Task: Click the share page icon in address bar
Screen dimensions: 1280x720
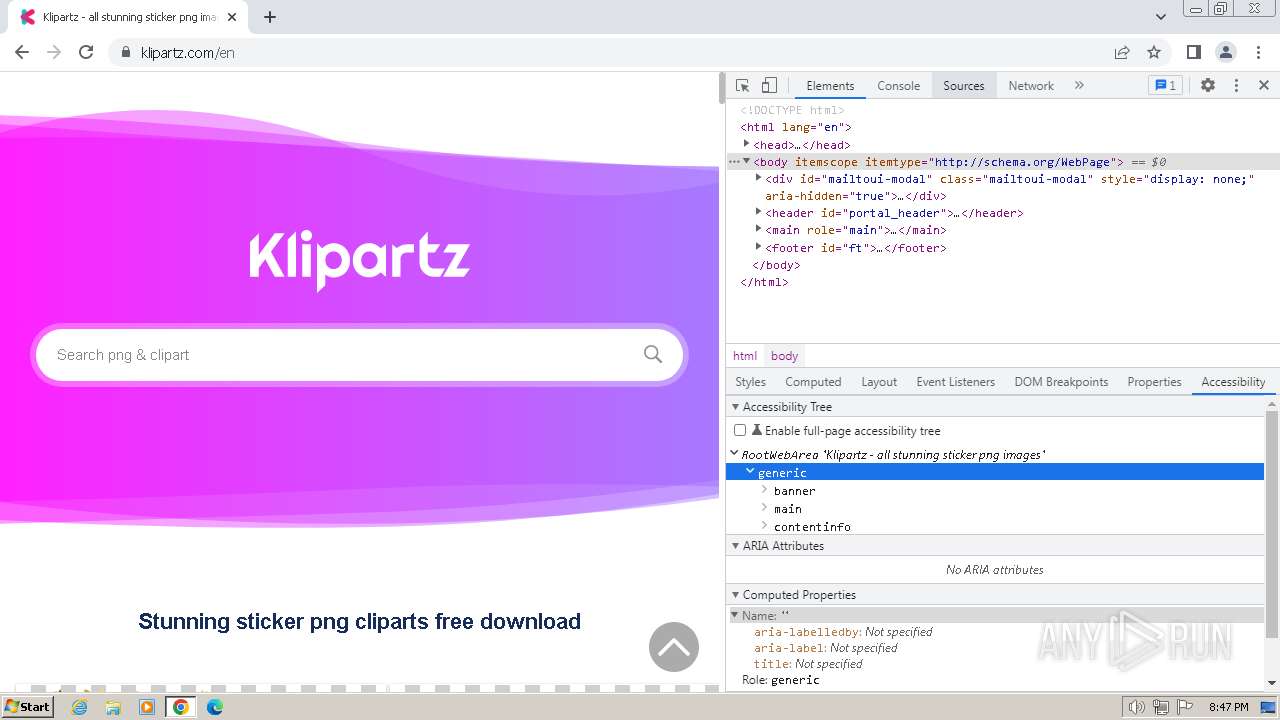Action: 1122,52
